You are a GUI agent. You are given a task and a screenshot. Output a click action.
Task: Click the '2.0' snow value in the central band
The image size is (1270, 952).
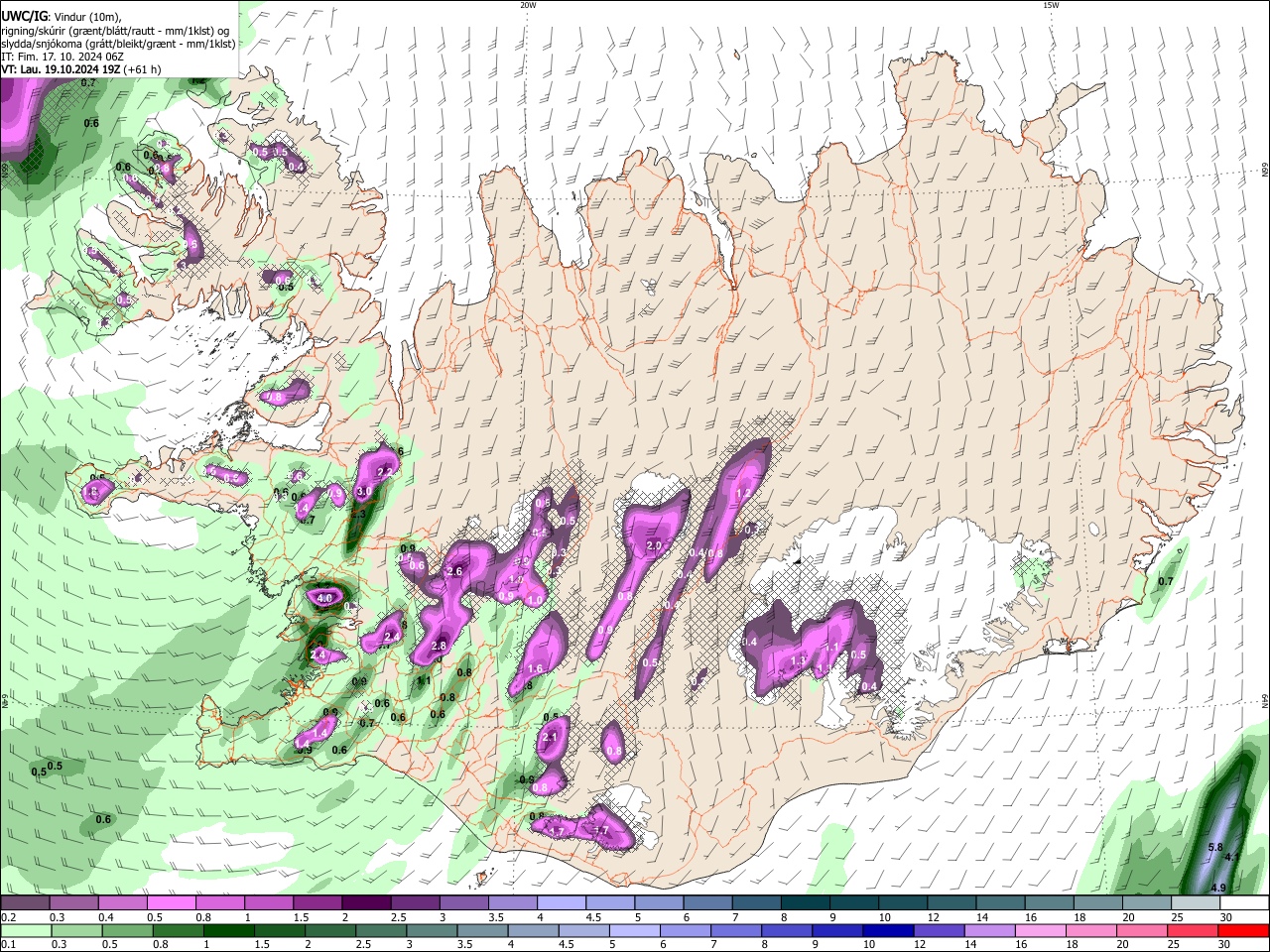(x=654, y=546)
